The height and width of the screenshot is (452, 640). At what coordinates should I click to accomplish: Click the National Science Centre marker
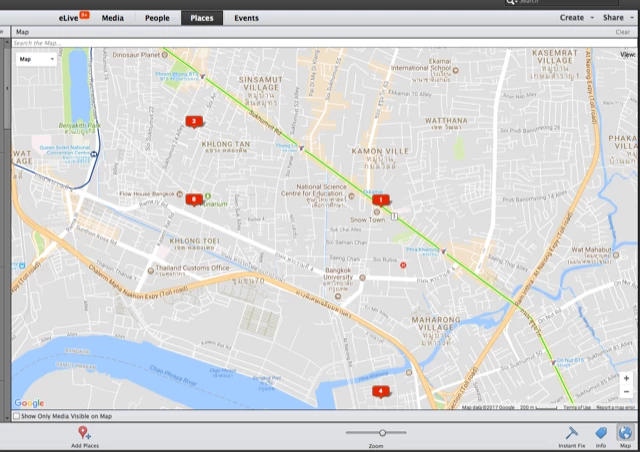coord(351,196)
